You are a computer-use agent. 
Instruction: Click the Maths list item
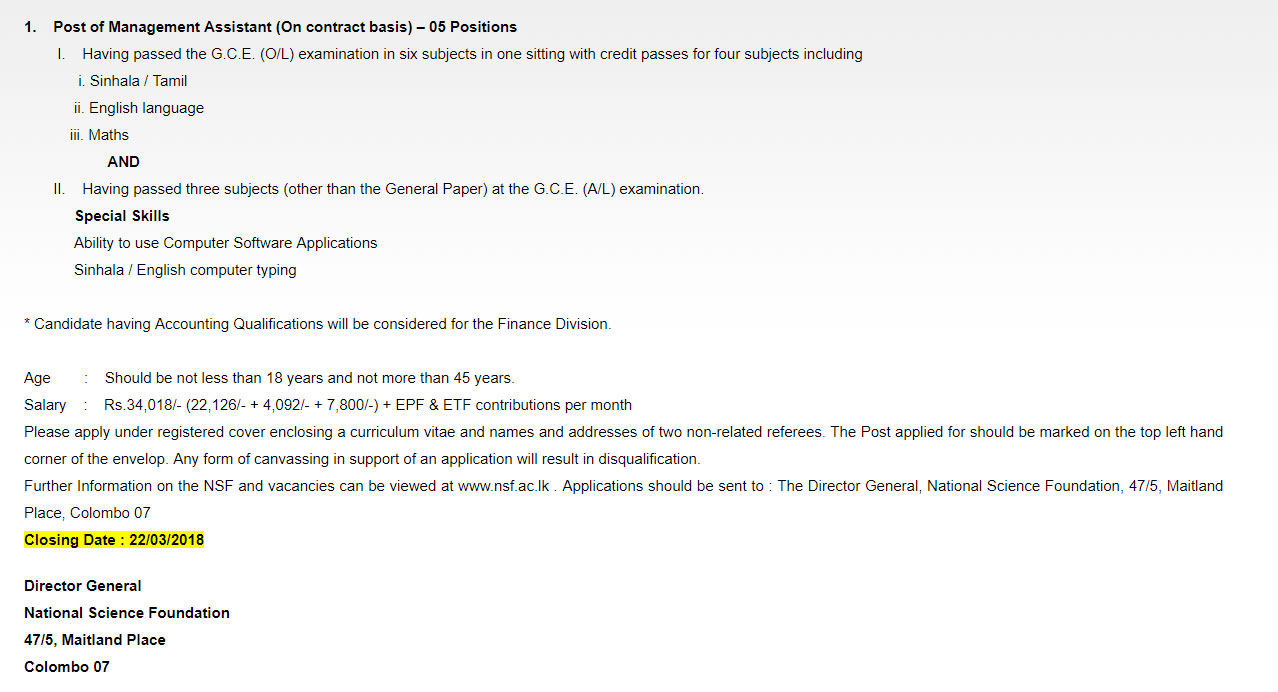pos(100,135)
